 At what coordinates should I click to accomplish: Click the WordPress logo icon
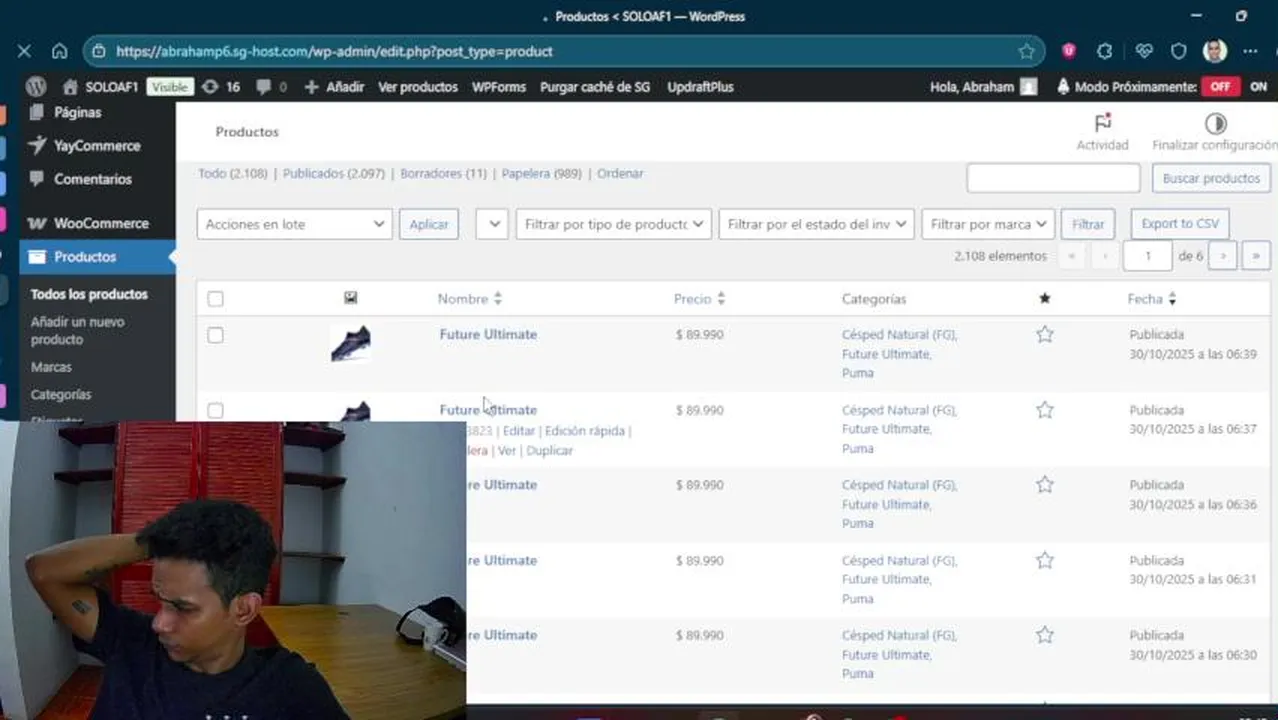point(36,87)
